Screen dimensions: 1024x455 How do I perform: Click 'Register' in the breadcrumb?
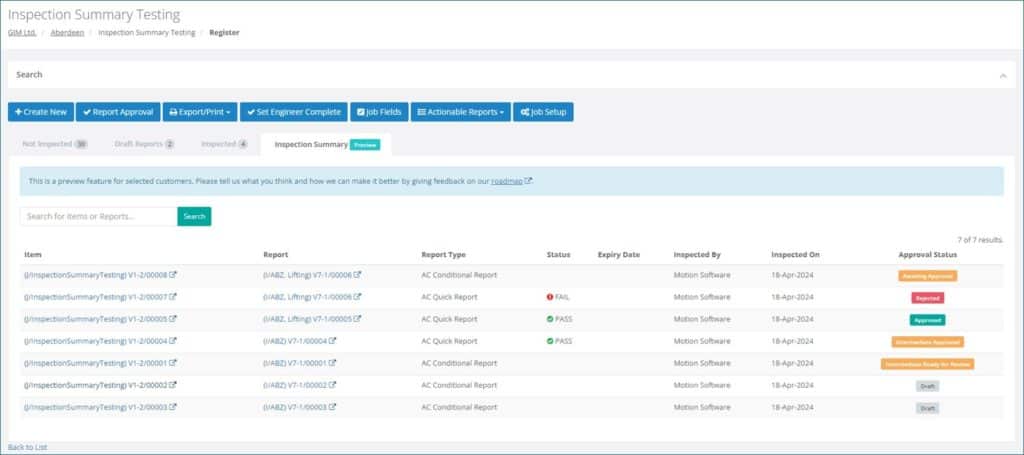point(224,33)
